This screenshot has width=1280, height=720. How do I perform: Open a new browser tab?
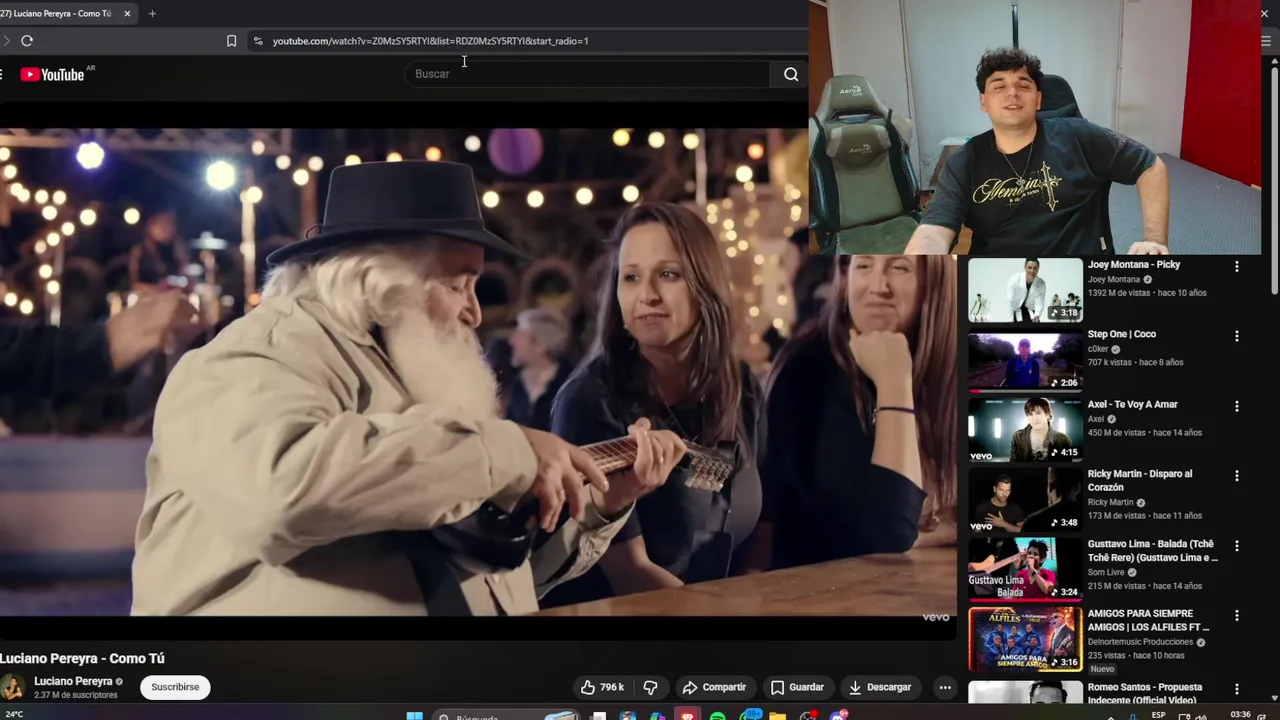point(152,14)
